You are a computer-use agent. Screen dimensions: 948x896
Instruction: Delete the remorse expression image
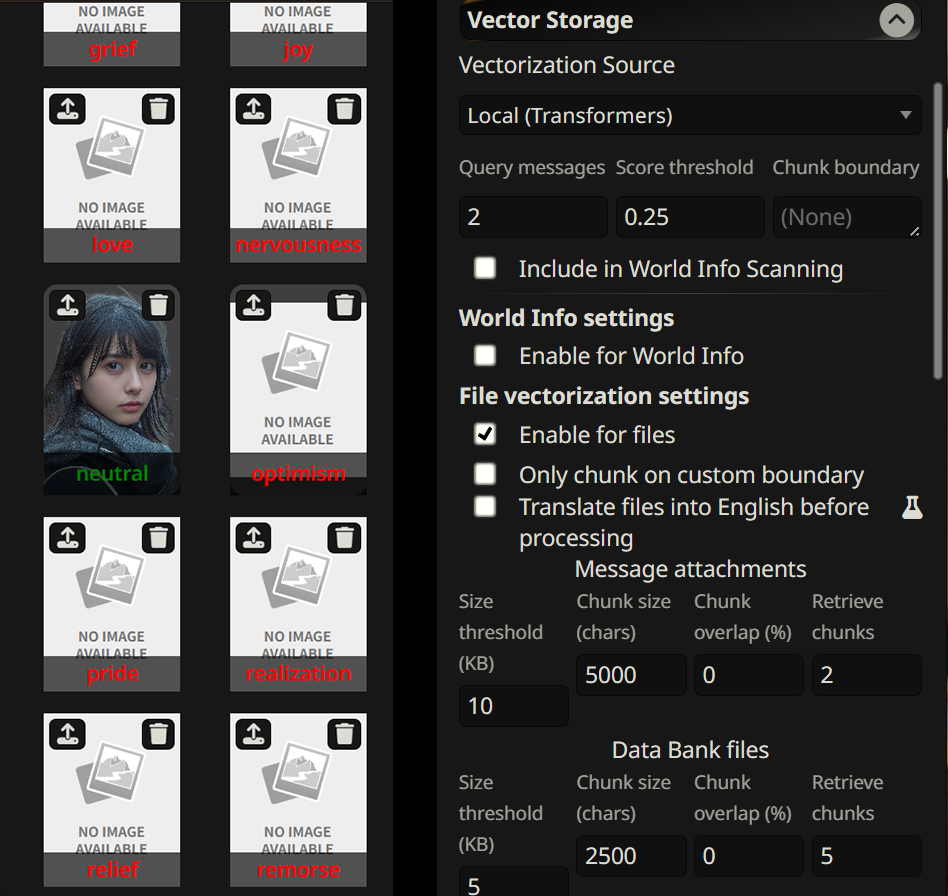coord(345,734)
